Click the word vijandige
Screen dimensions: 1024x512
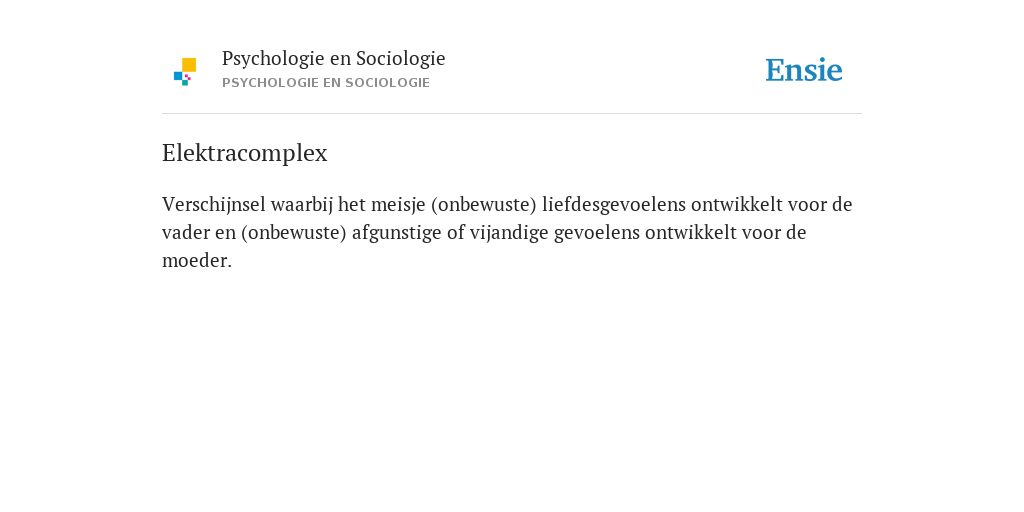click(509, 232)
